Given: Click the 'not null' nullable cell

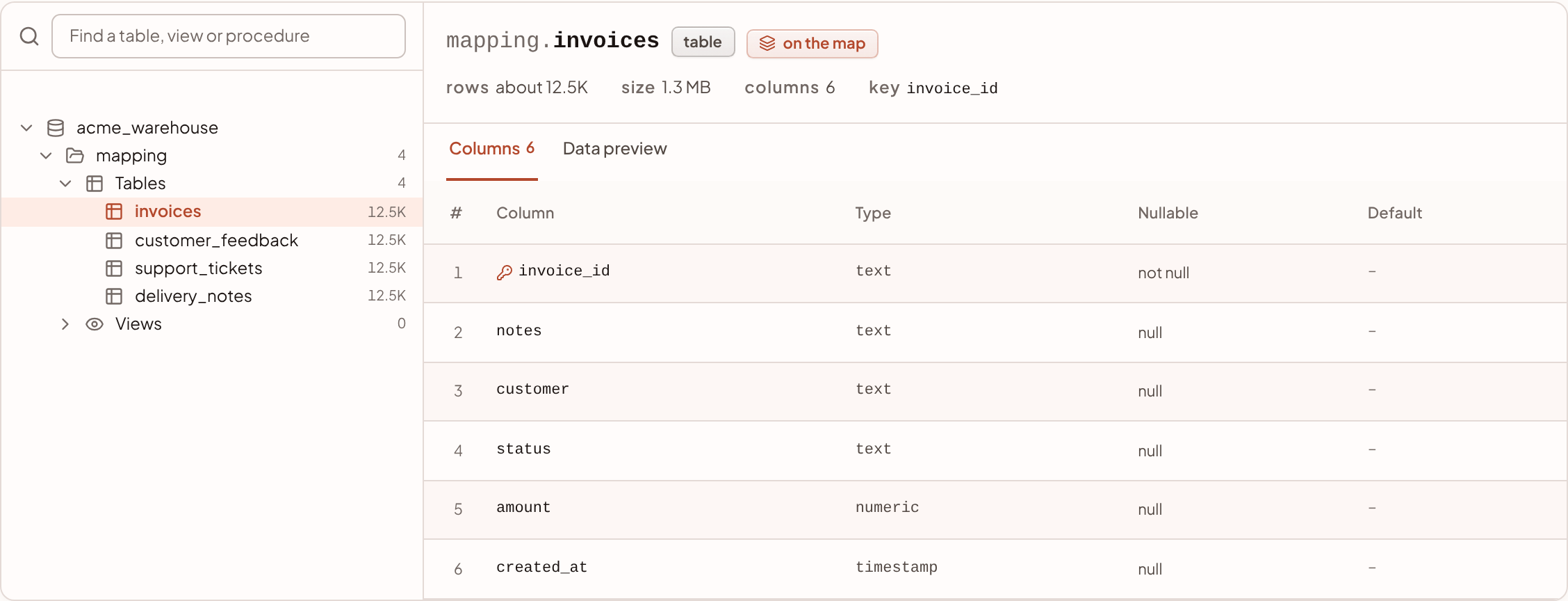Looking at the screenshot, I should 1163,273.
